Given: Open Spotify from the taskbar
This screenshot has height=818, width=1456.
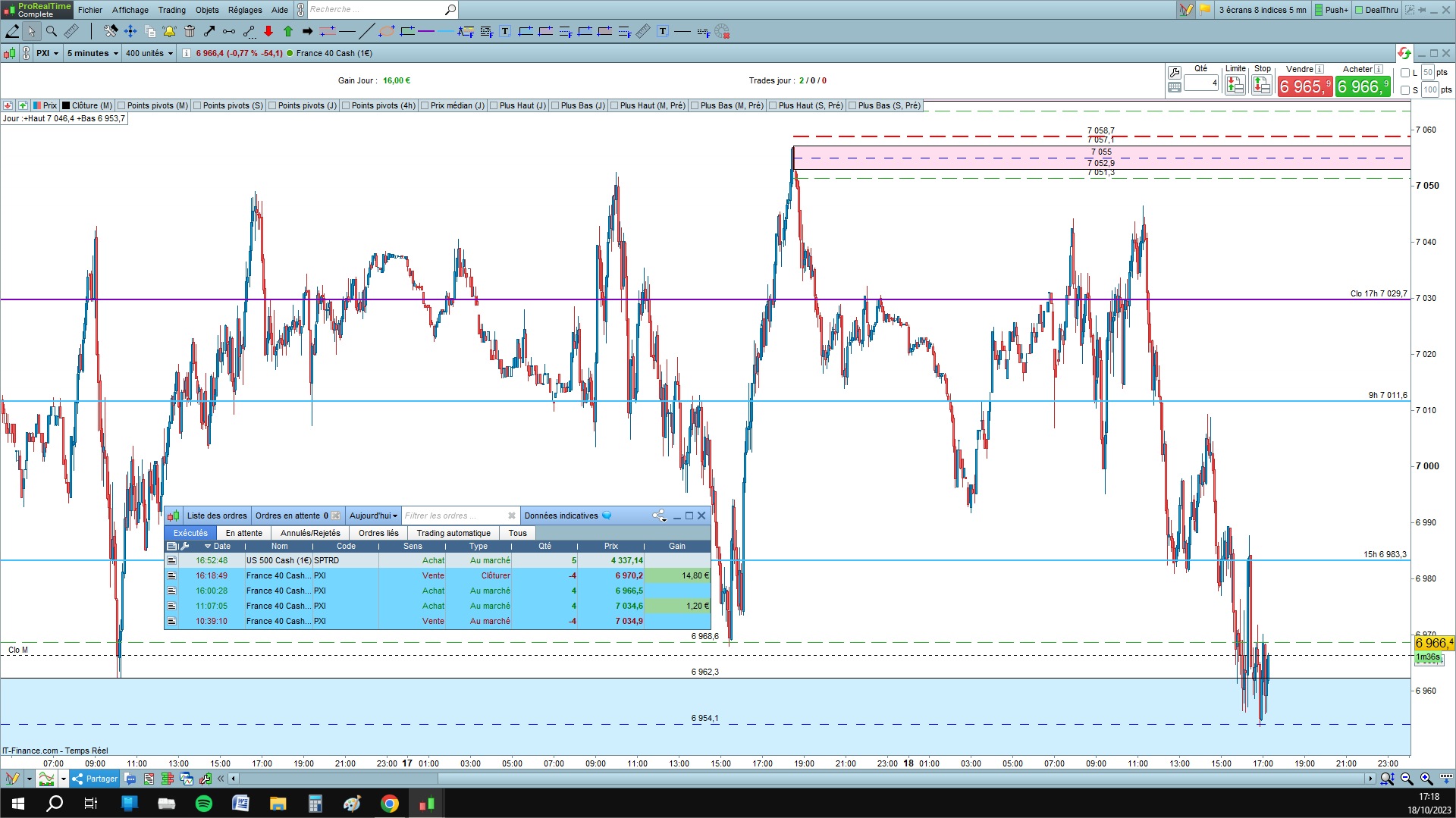Looking at the screenshot, I should tap(204, 804).
